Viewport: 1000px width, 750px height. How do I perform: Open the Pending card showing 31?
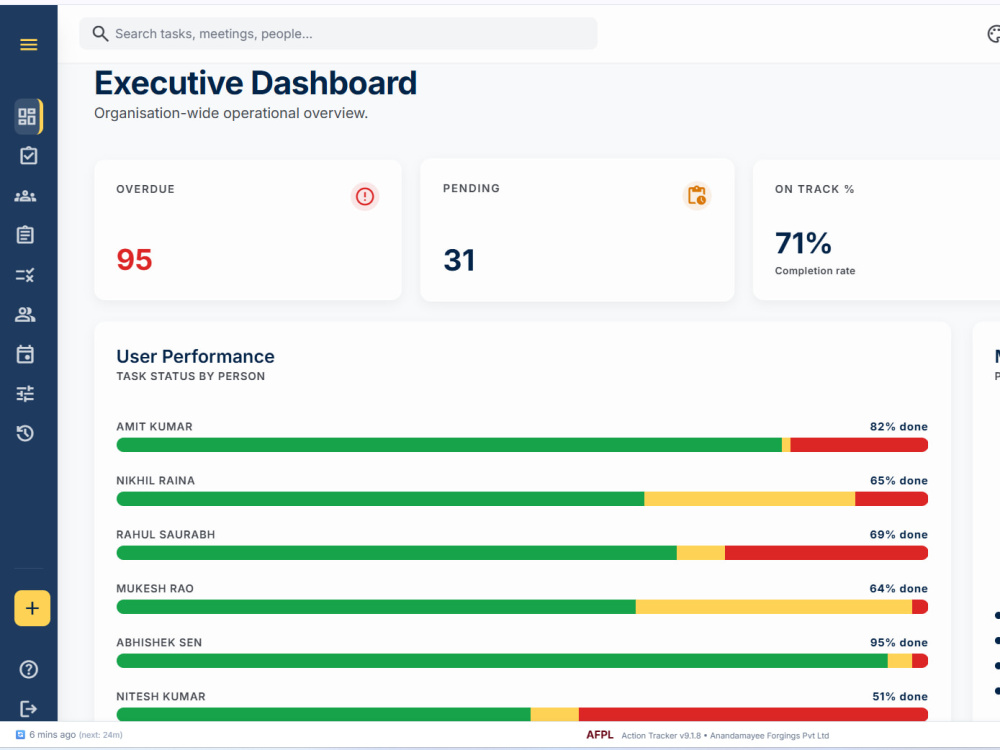click(x=577, y=230)
